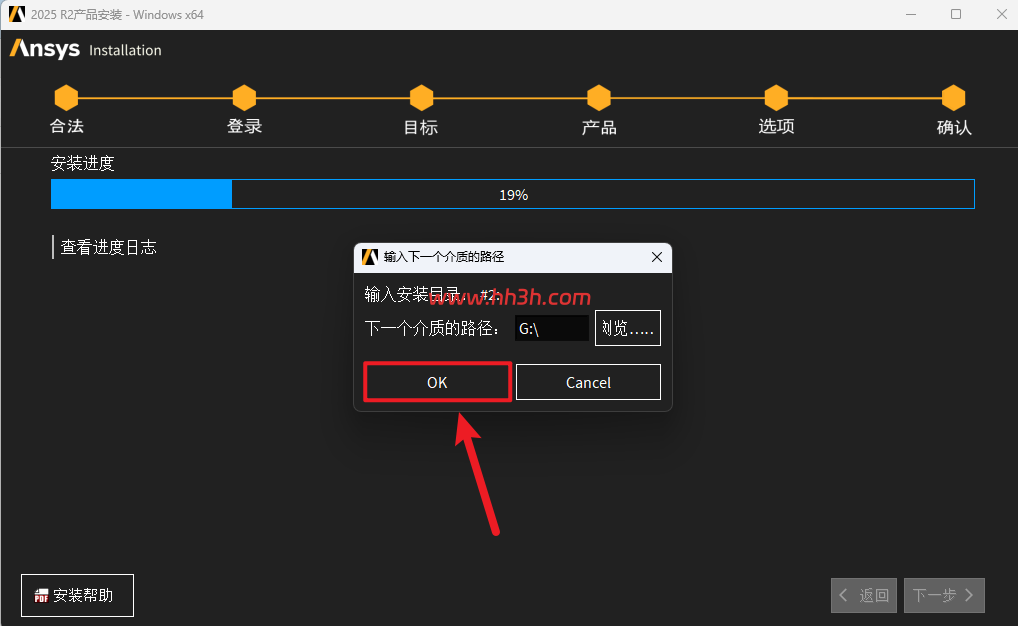Click the Installation header text

click(125, 51)
